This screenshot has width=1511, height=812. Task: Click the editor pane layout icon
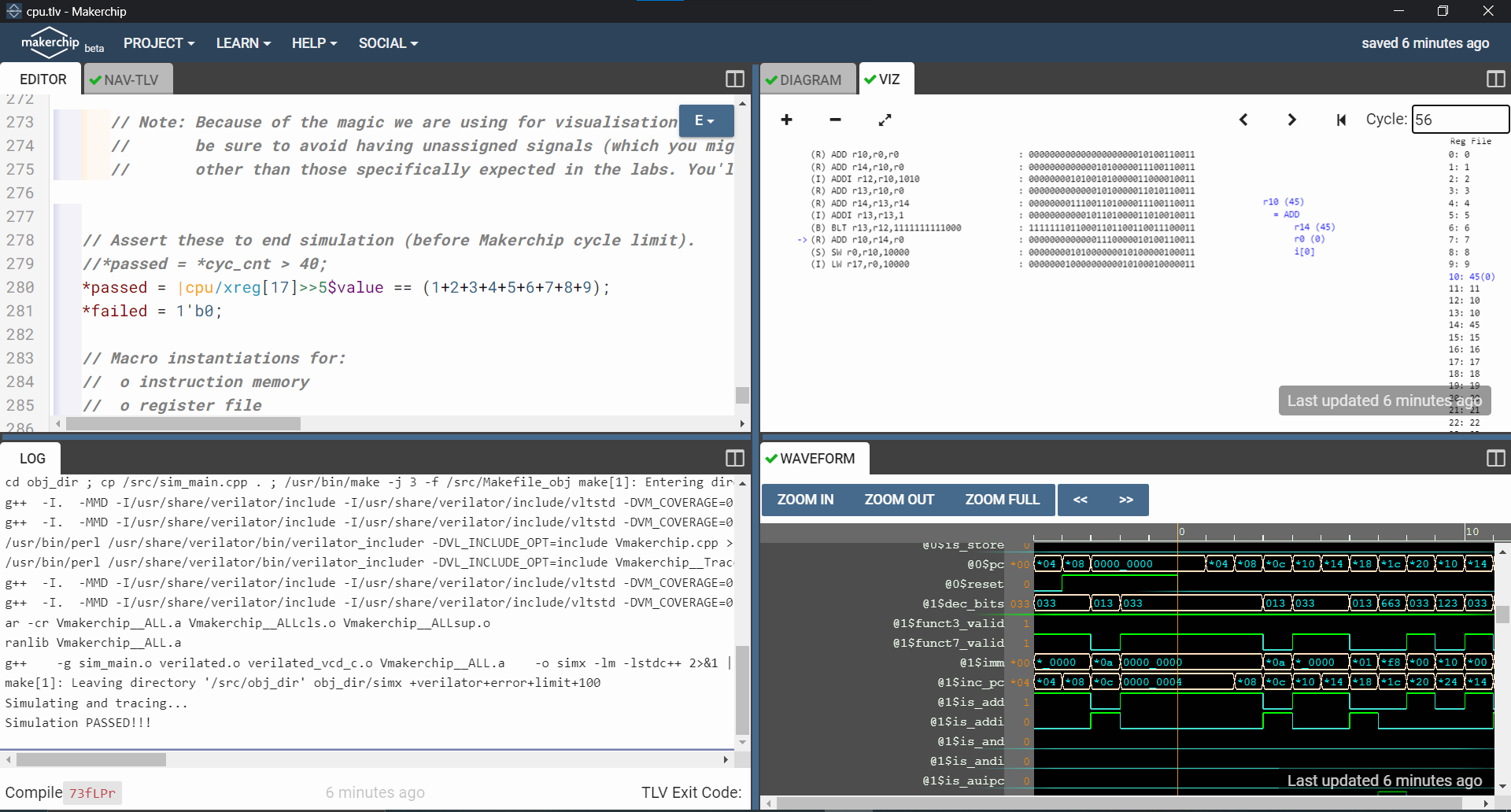pyautogui.click(x=735, y=79)
